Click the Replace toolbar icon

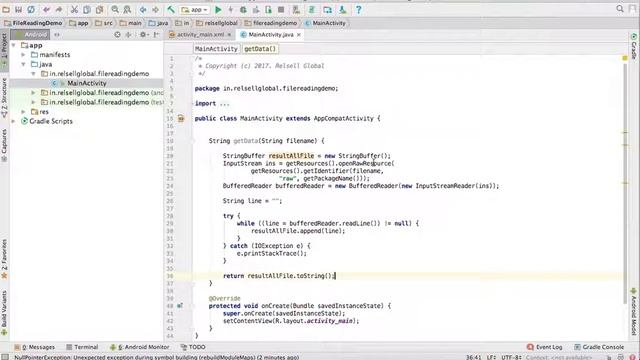127,9
